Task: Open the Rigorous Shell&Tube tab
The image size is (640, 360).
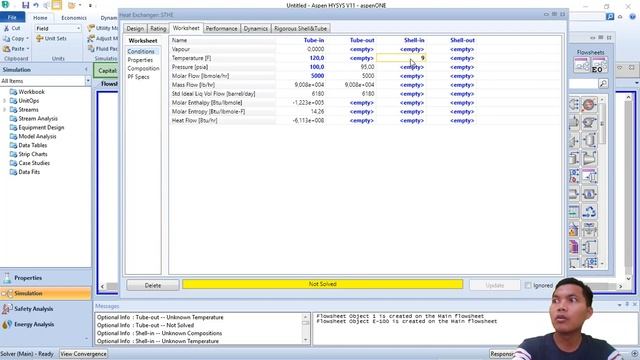Action: 300,29
